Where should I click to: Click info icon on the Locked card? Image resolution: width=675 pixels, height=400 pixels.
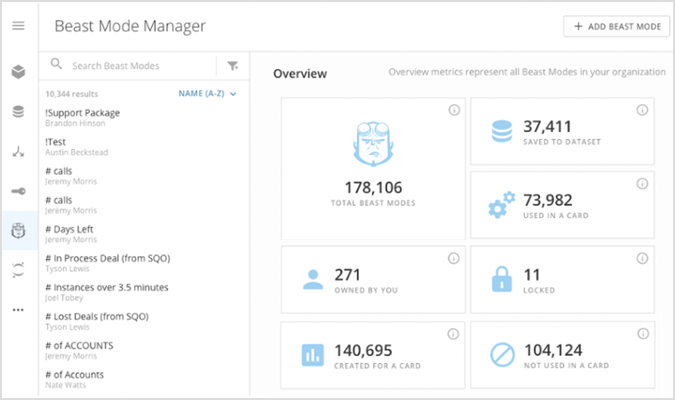click(641, 258)
